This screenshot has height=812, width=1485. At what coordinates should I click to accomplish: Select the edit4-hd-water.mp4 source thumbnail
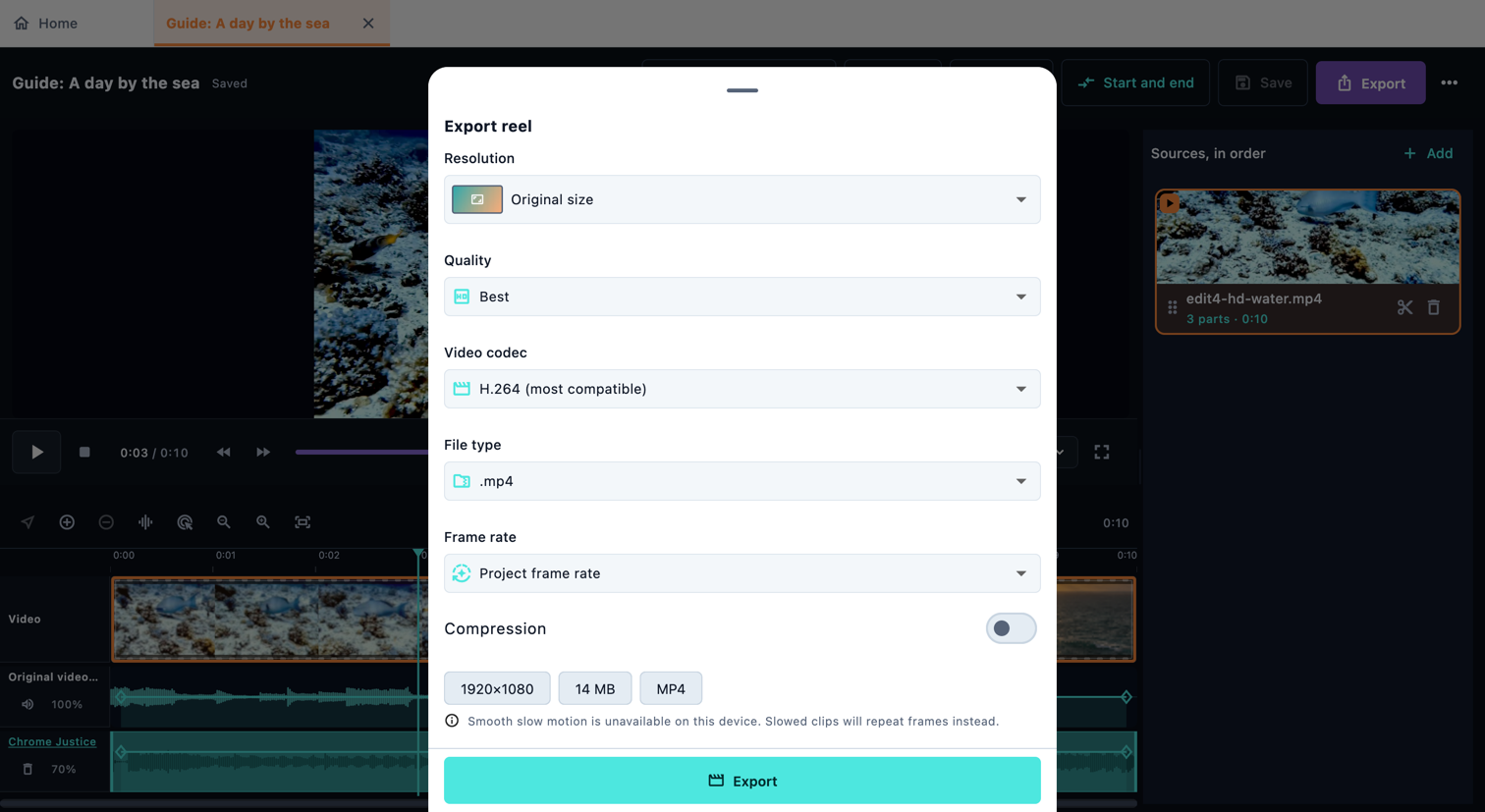point(1307,237)
